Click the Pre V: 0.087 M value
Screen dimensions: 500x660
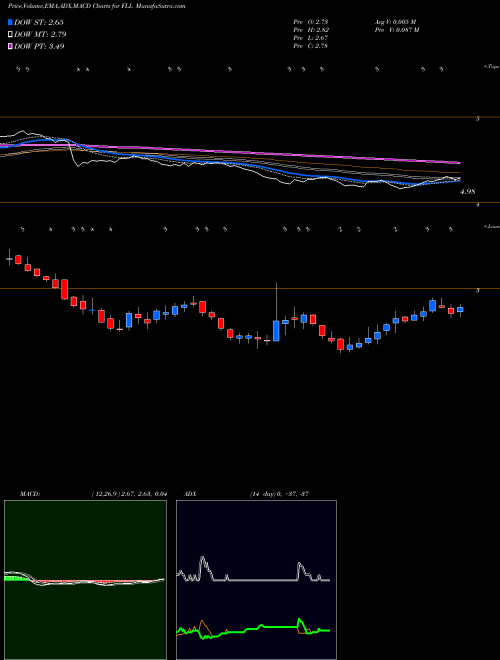pyautogui.click(x=396, y=29)
